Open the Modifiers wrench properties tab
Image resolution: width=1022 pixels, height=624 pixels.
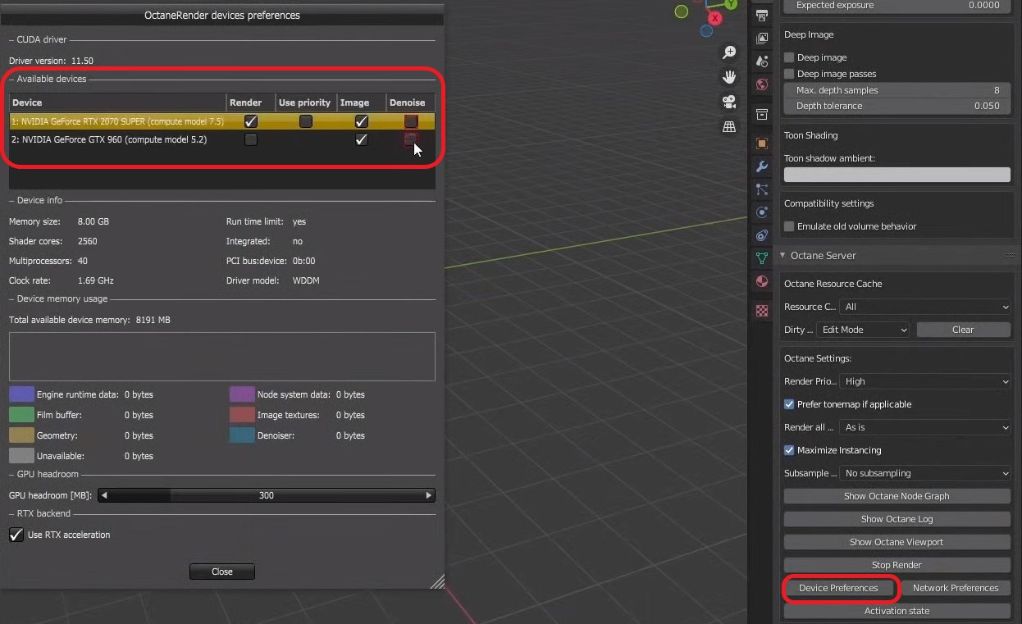pos(762,166)
